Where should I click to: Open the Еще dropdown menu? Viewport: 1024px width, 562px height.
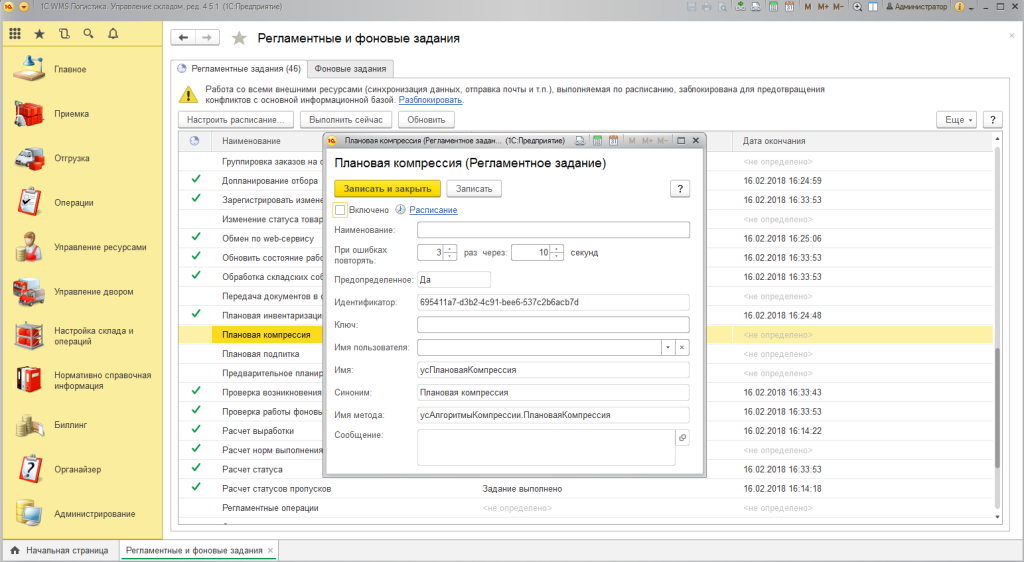957,119
